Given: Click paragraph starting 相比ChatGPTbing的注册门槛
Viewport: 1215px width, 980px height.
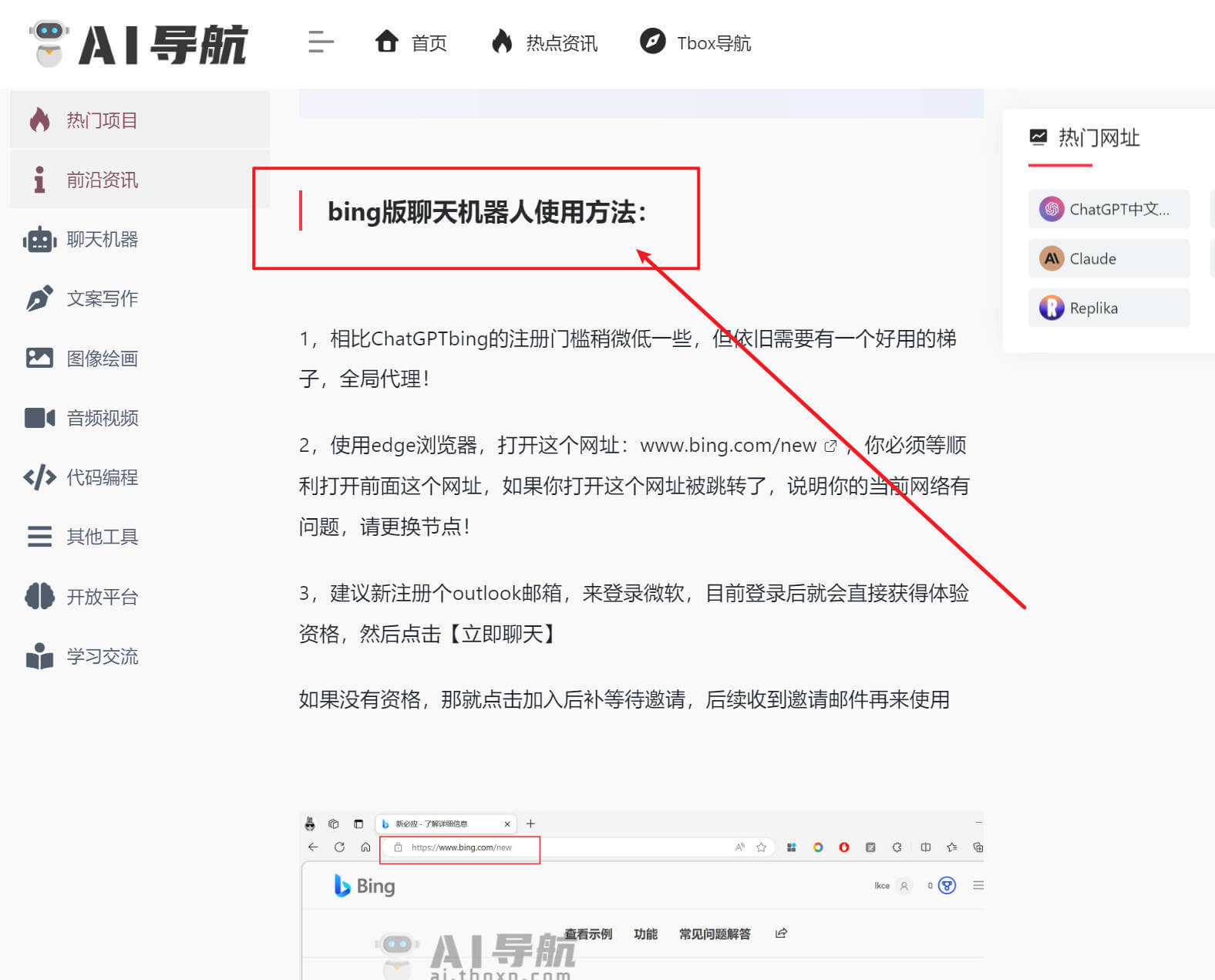Looking at the screenshot, I should 628,359.
